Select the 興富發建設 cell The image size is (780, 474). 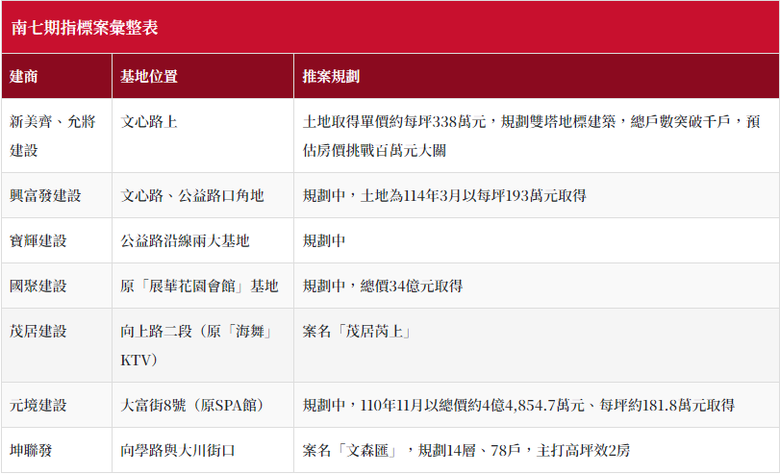click(x=57, y=195)
